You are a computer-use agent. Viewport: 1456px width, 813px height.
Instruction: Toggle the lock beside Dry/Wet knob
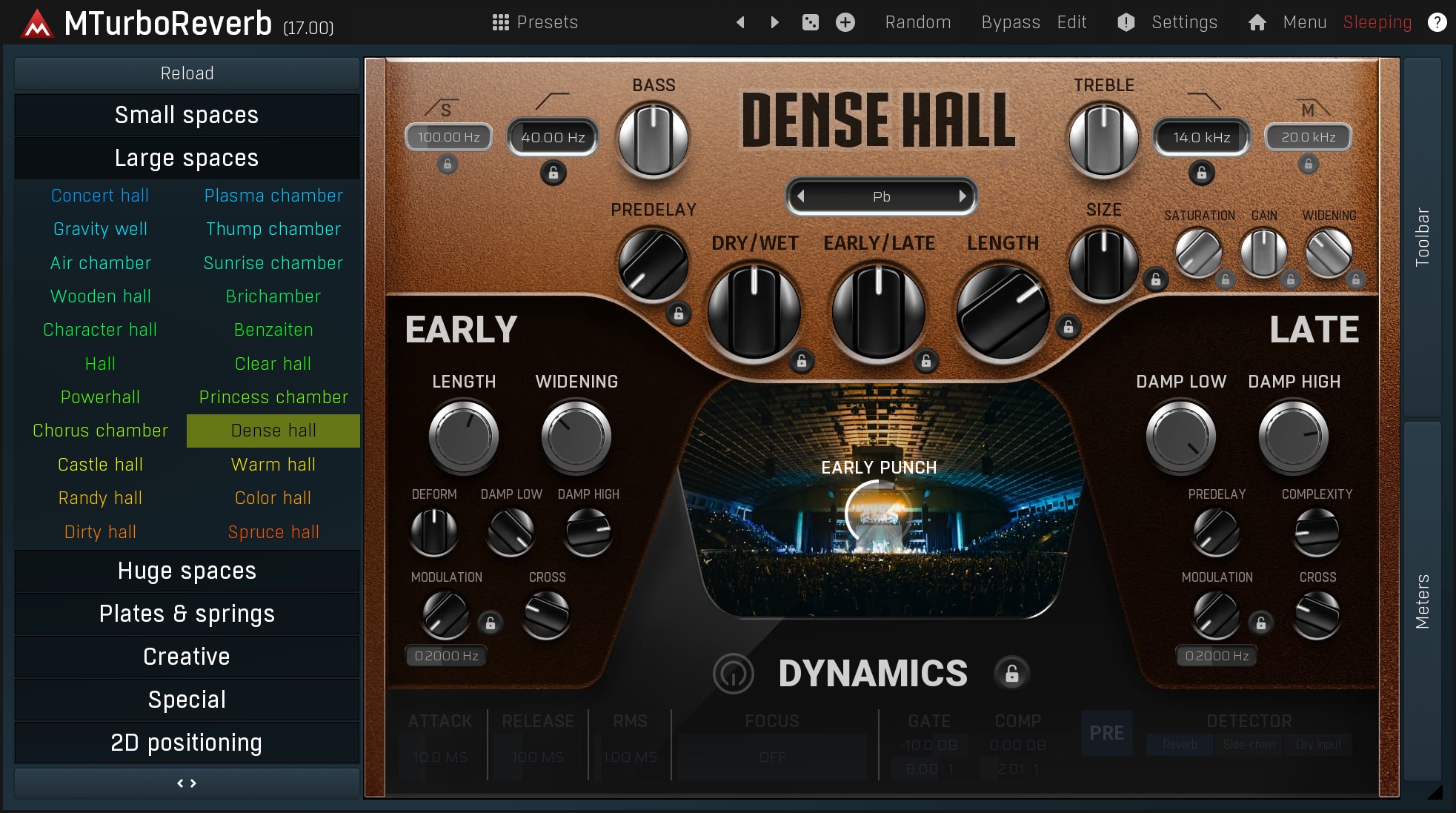[801, 362]
